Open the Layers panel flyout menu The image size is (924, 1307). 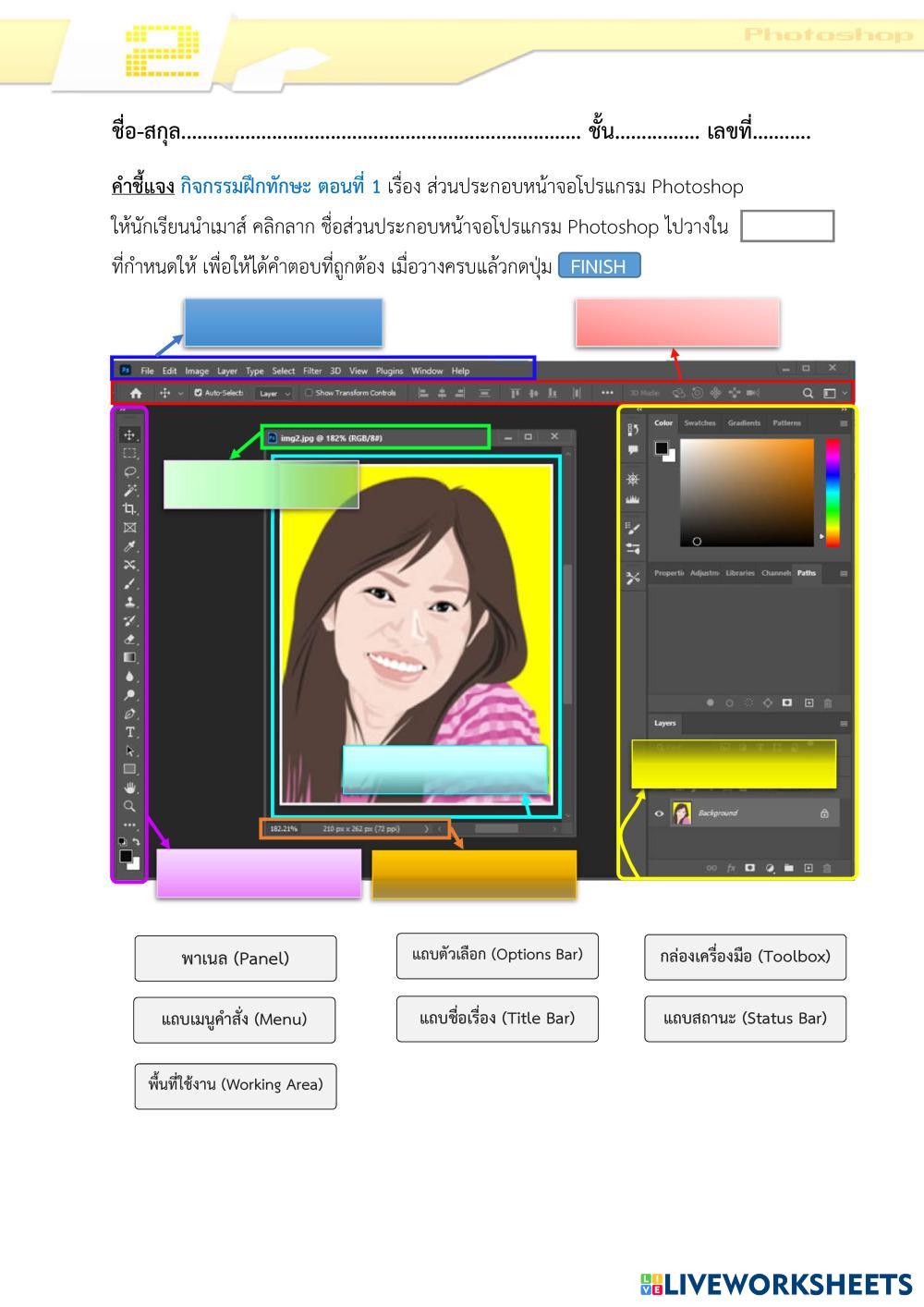pyautogui.click(x=843, y=724)
